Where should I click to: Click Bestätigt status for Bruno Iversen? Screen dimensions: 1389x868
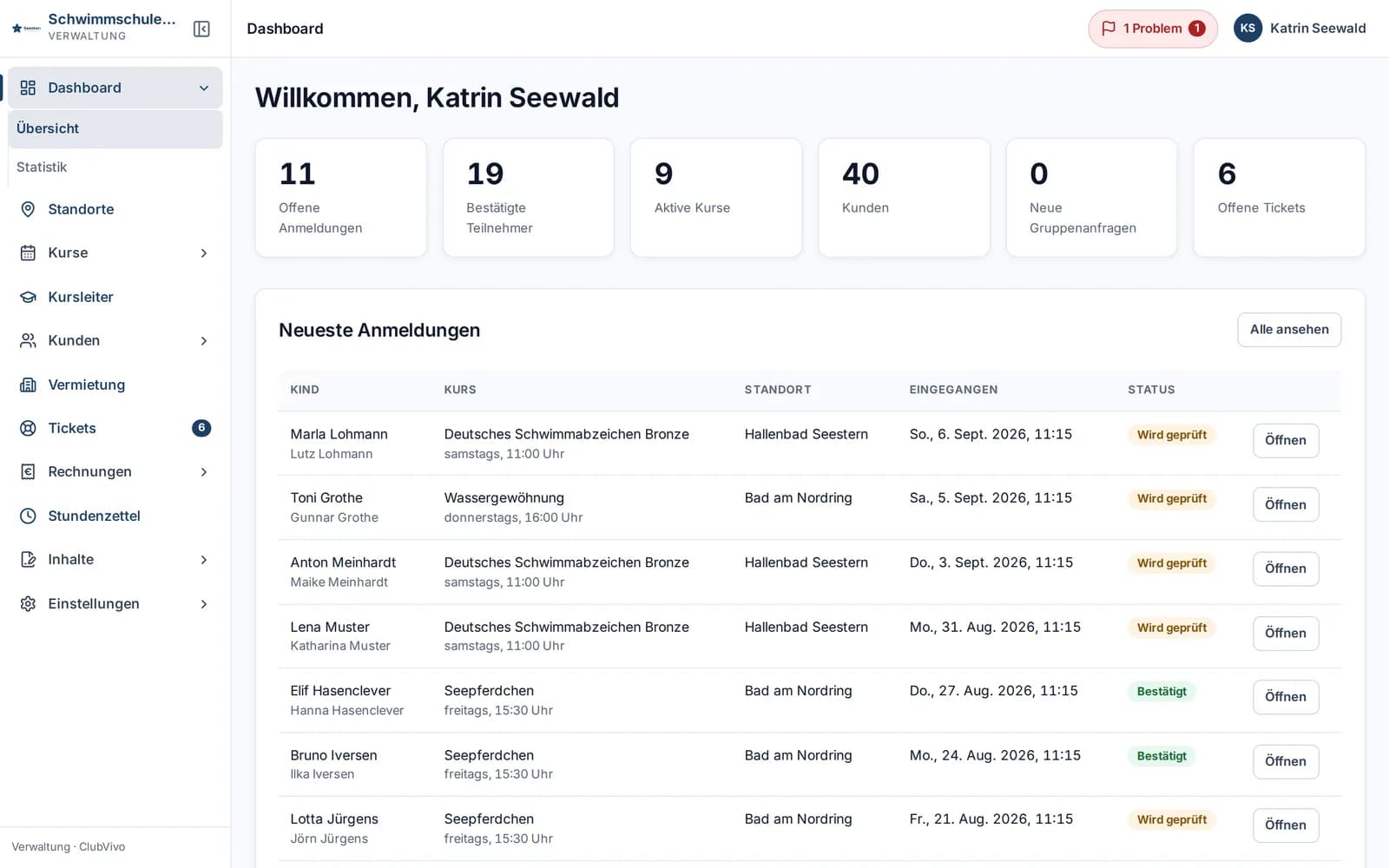click(1162, 756)
